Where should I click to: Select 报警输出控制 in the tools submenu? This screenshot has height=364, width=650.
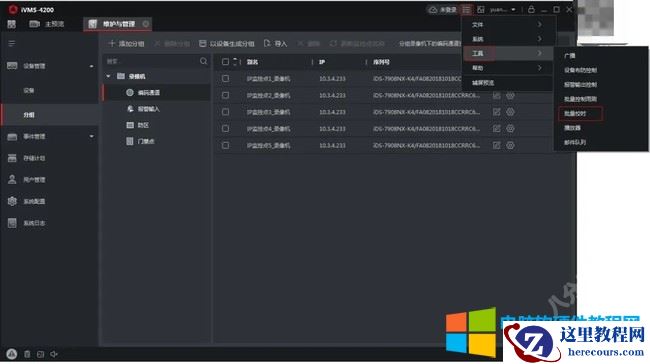[x=580, y=85]
